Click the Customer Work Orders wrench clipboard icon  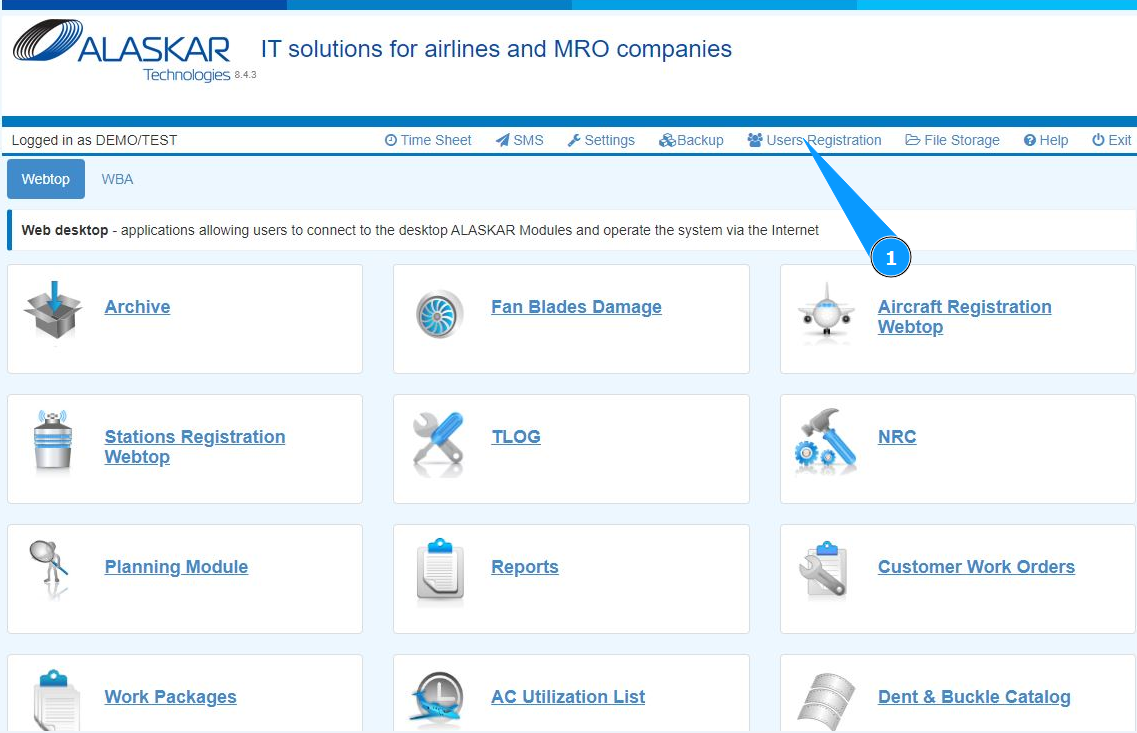824,570
